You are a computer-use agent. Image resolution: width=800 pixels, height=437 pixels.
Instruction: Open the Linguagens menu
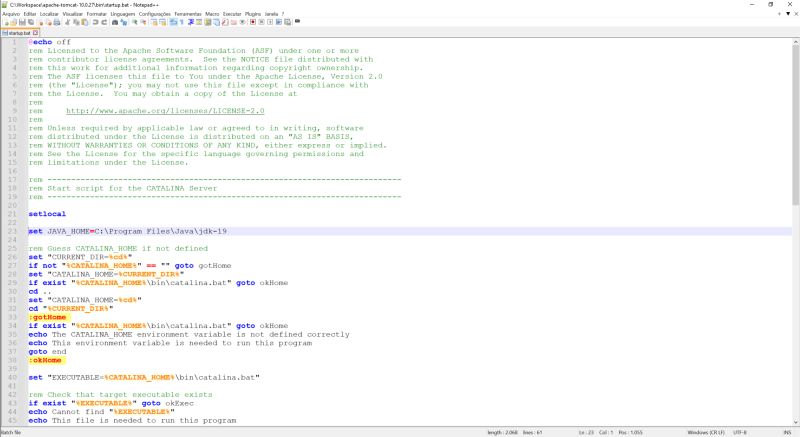click(x=123, y=14)
